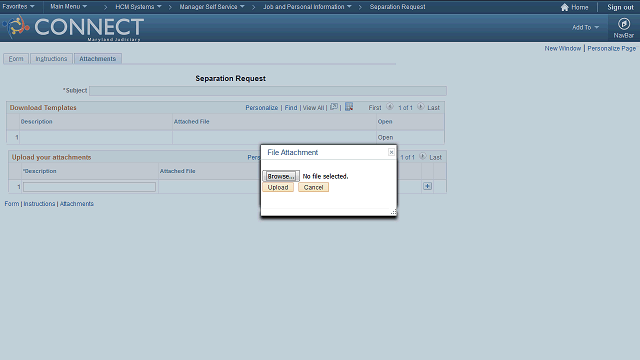
Task: Click the bottom Form link
Action: pyautogui.click(x=12, y=204)
